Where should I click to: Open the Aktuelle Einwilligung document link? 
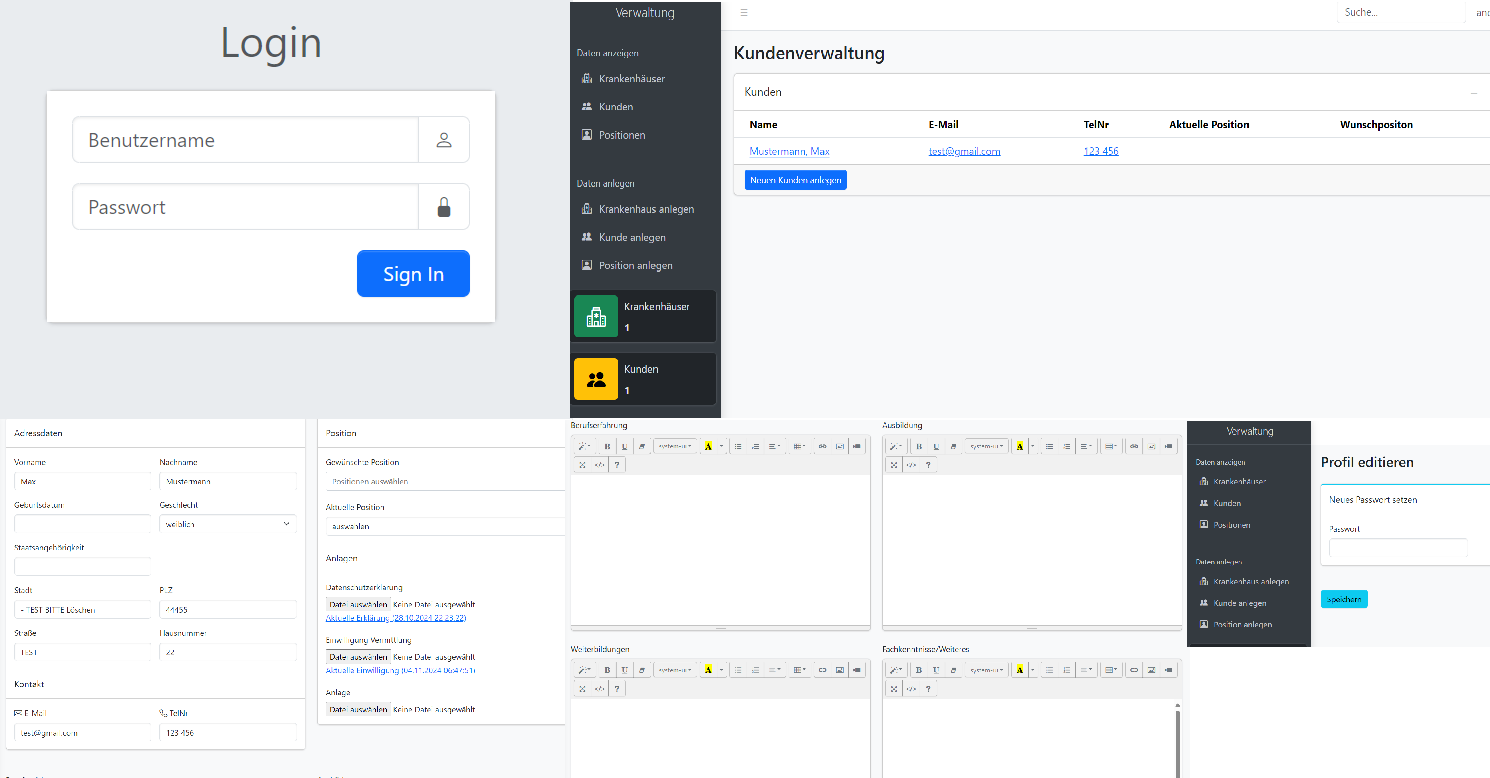pyautogui.click(x=400, y=670)
